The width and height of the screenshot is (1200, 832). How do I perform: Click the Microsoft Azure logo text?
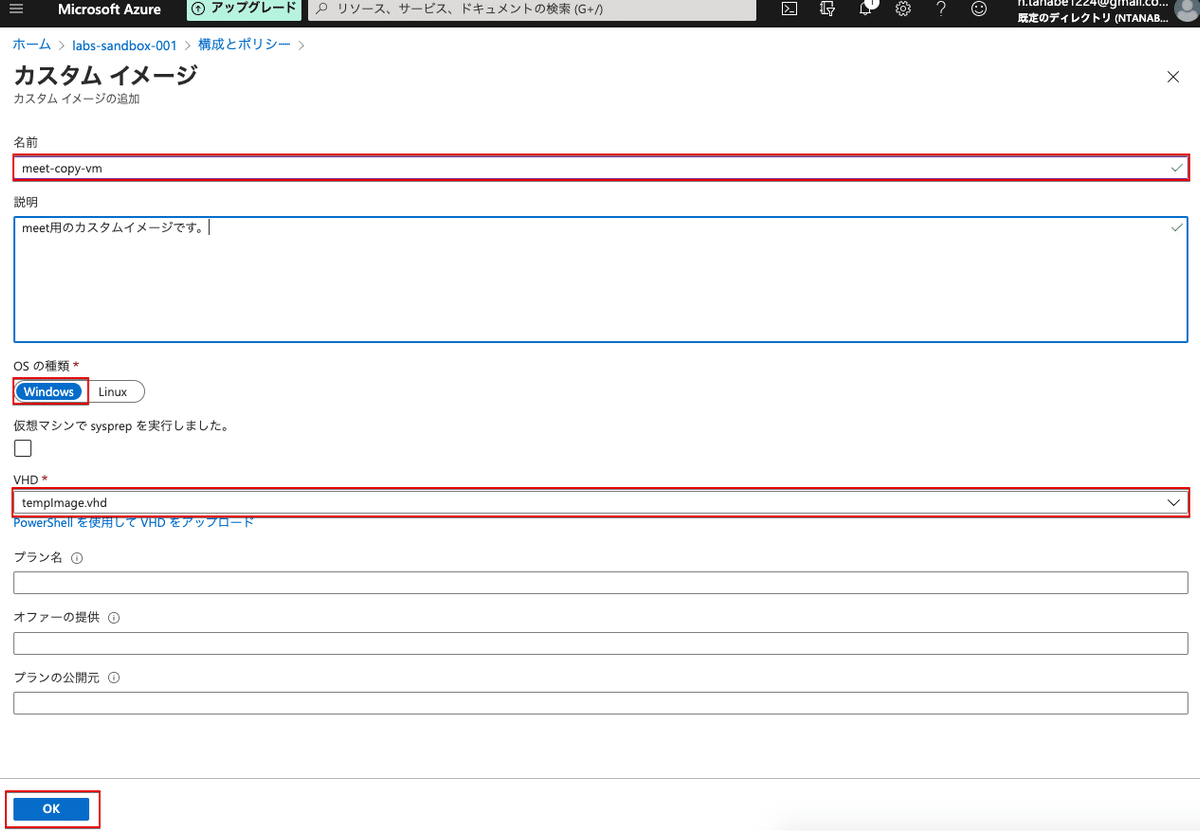click(x=109, y=9)
